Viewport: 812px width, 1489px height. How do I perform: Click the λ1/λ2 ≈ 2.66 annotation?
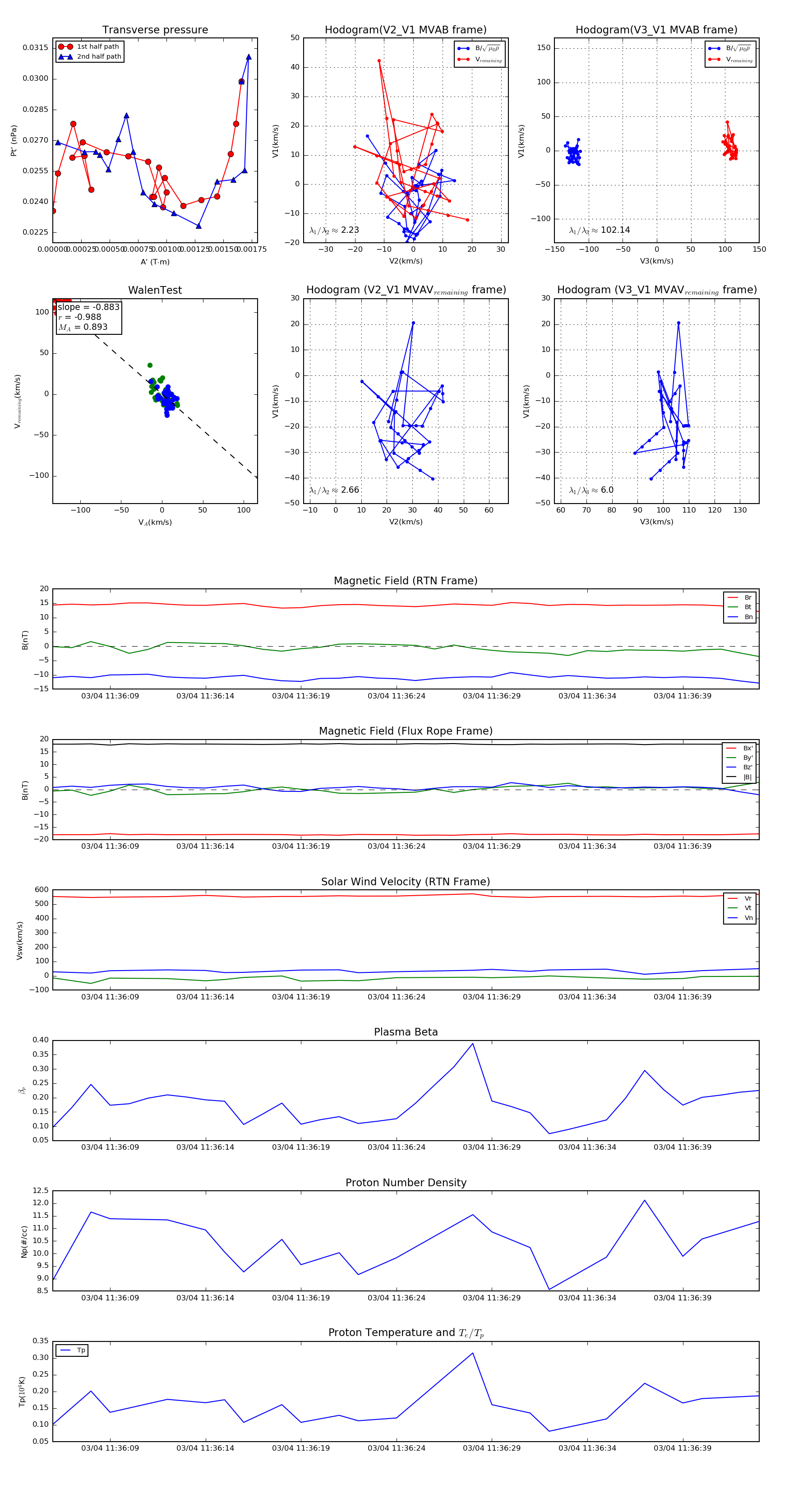(334, 490)
